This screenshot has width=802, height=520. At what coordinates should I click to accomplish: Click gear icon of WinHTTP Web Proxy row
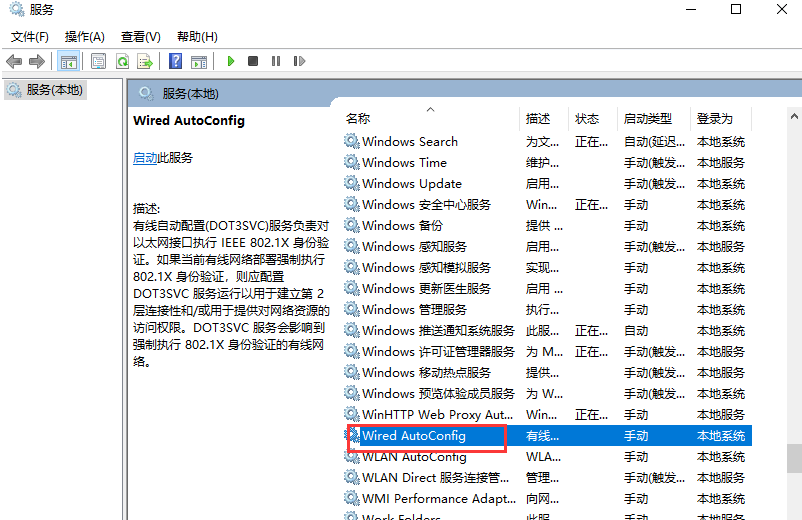[351, 414]
